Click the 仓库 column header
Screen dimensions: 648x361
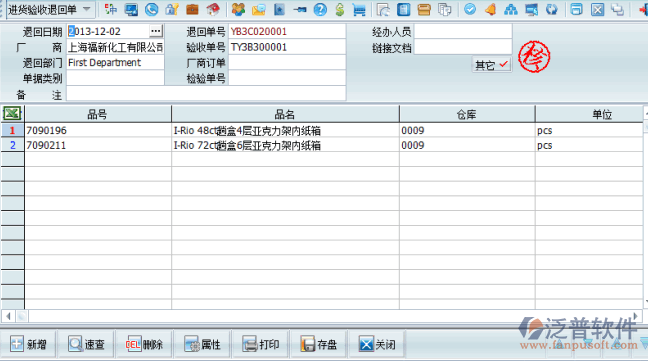[x=467, y=114]
